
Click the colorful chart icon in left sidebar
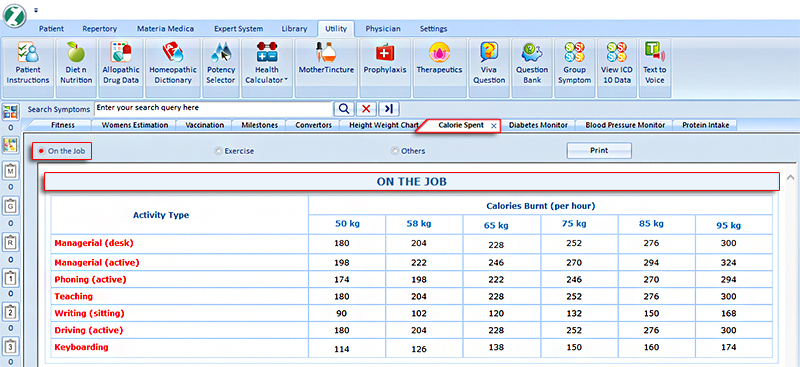point(11,145)
